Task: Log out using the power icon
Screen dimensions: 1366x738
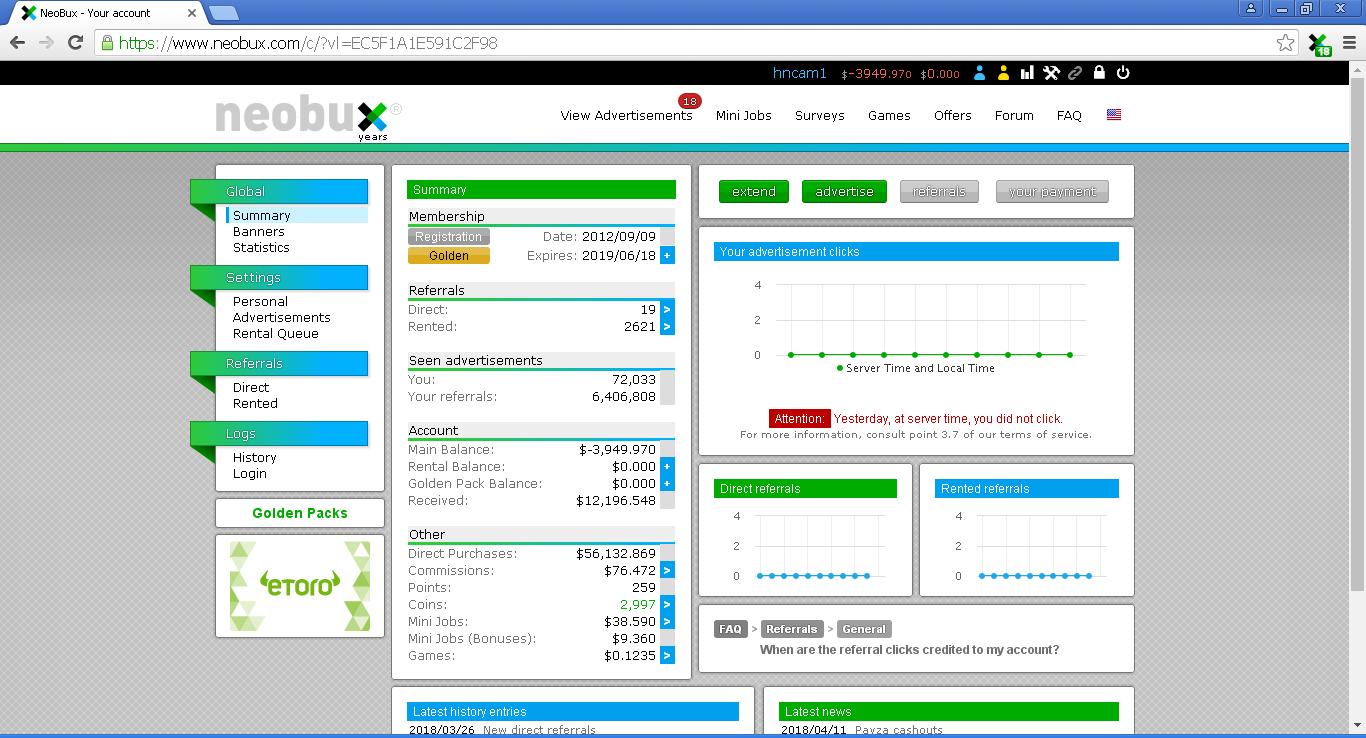Action: [x=1123, y=73]
